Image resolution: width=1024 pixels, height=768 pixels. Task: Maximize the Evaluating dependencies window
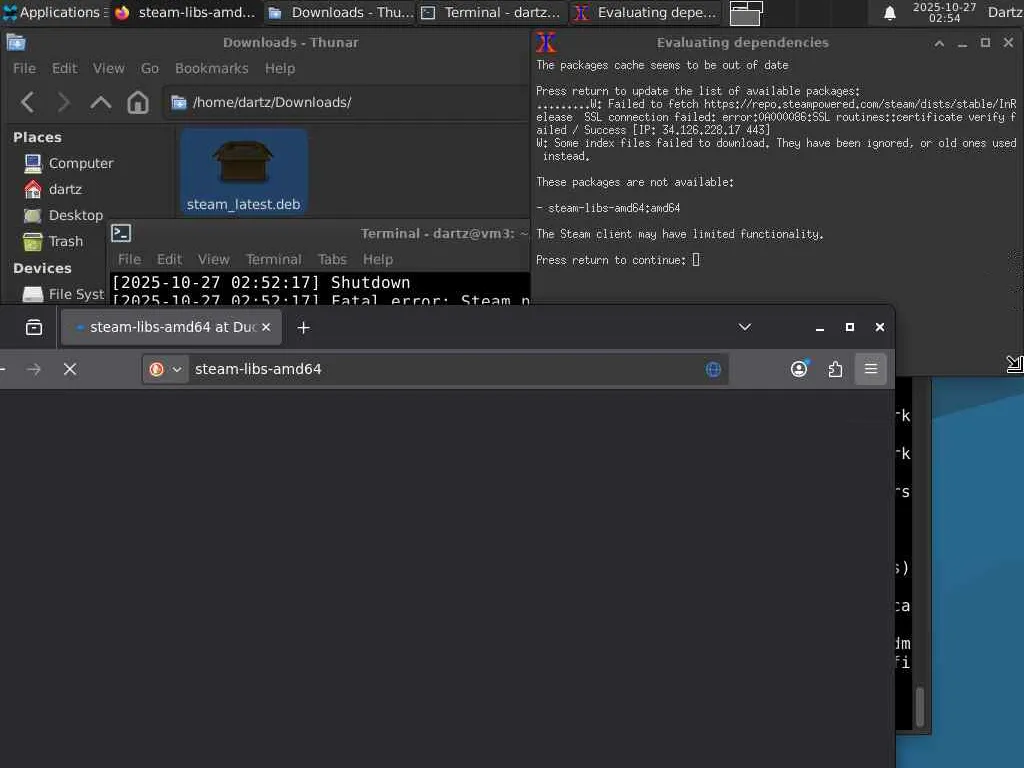[985, 42]
